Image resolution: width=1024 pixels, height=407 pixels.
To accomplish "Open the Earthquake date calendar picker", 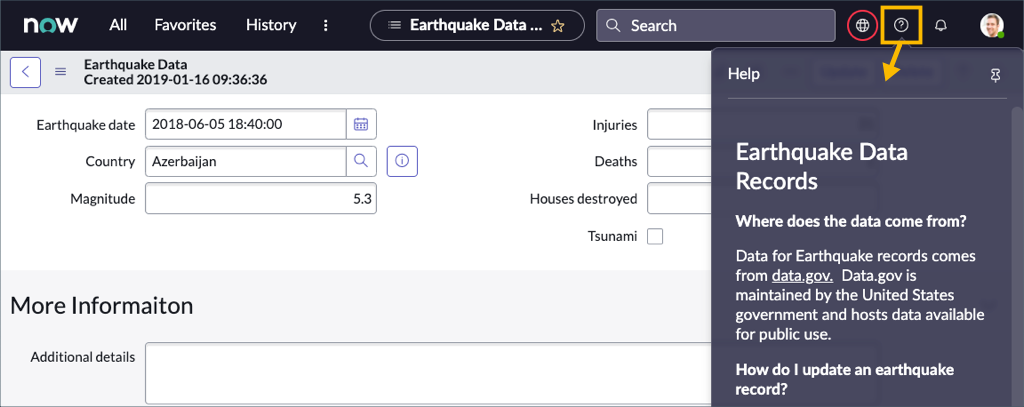I will (361, 124).
